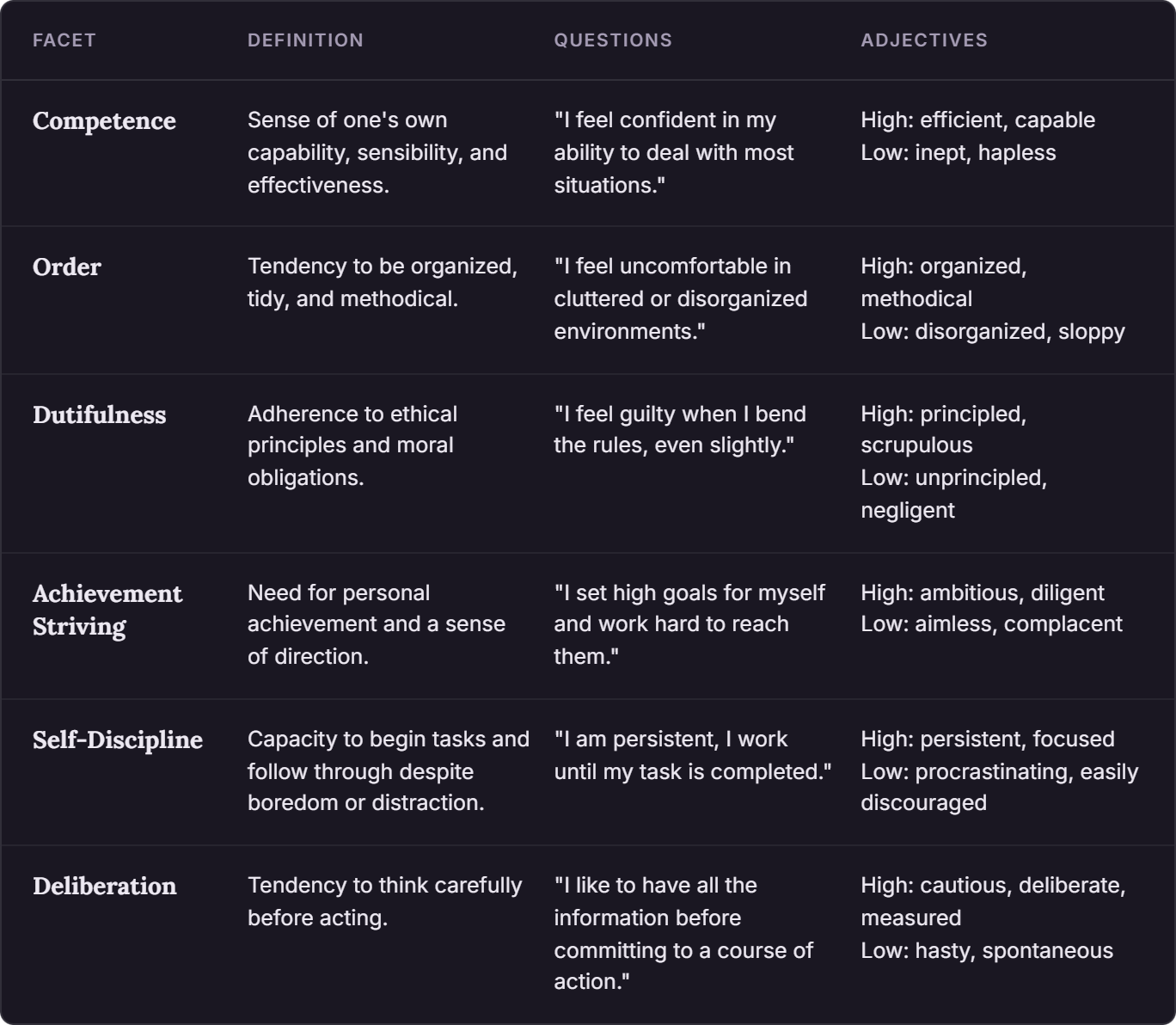This screenshot has width=1176, height=1025.
Task: Click the Order facet name
Action: coord(67,267)
